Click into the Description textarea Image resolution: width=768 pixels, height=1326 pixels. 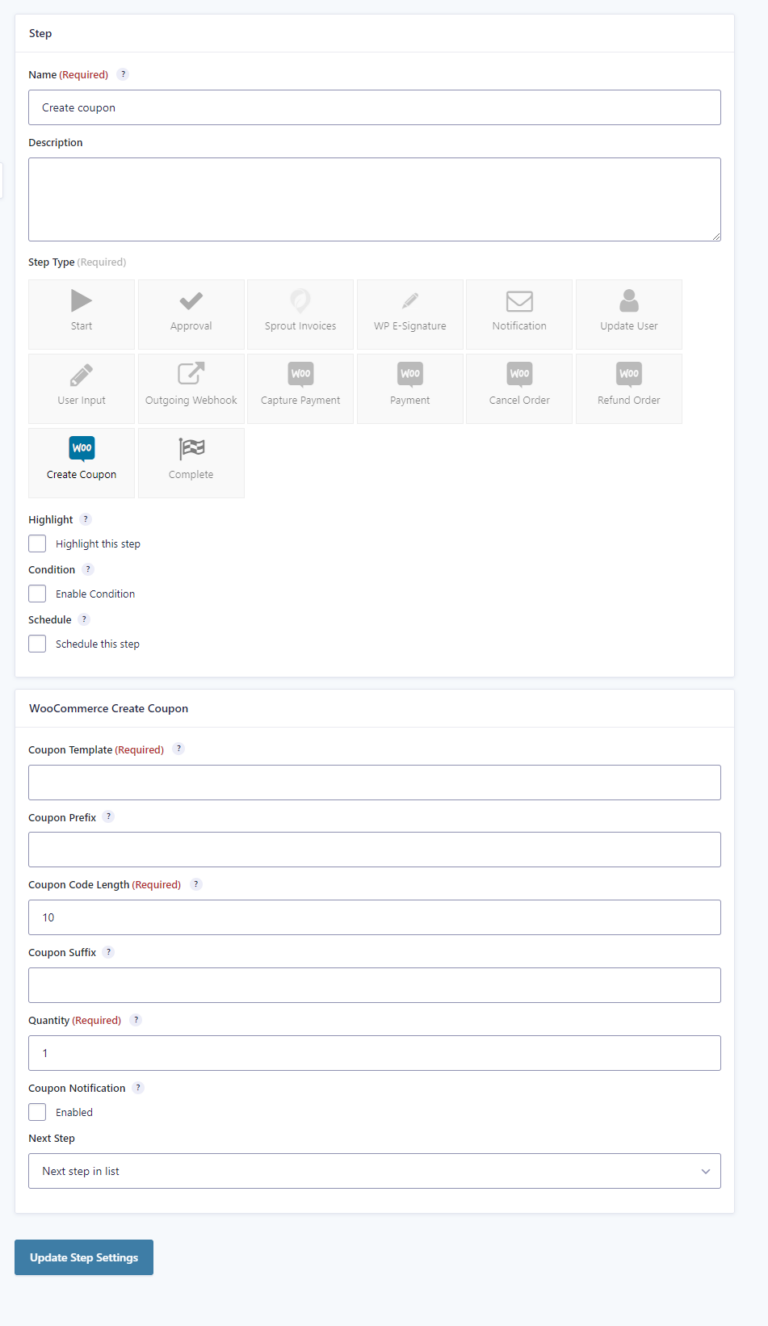374,199
